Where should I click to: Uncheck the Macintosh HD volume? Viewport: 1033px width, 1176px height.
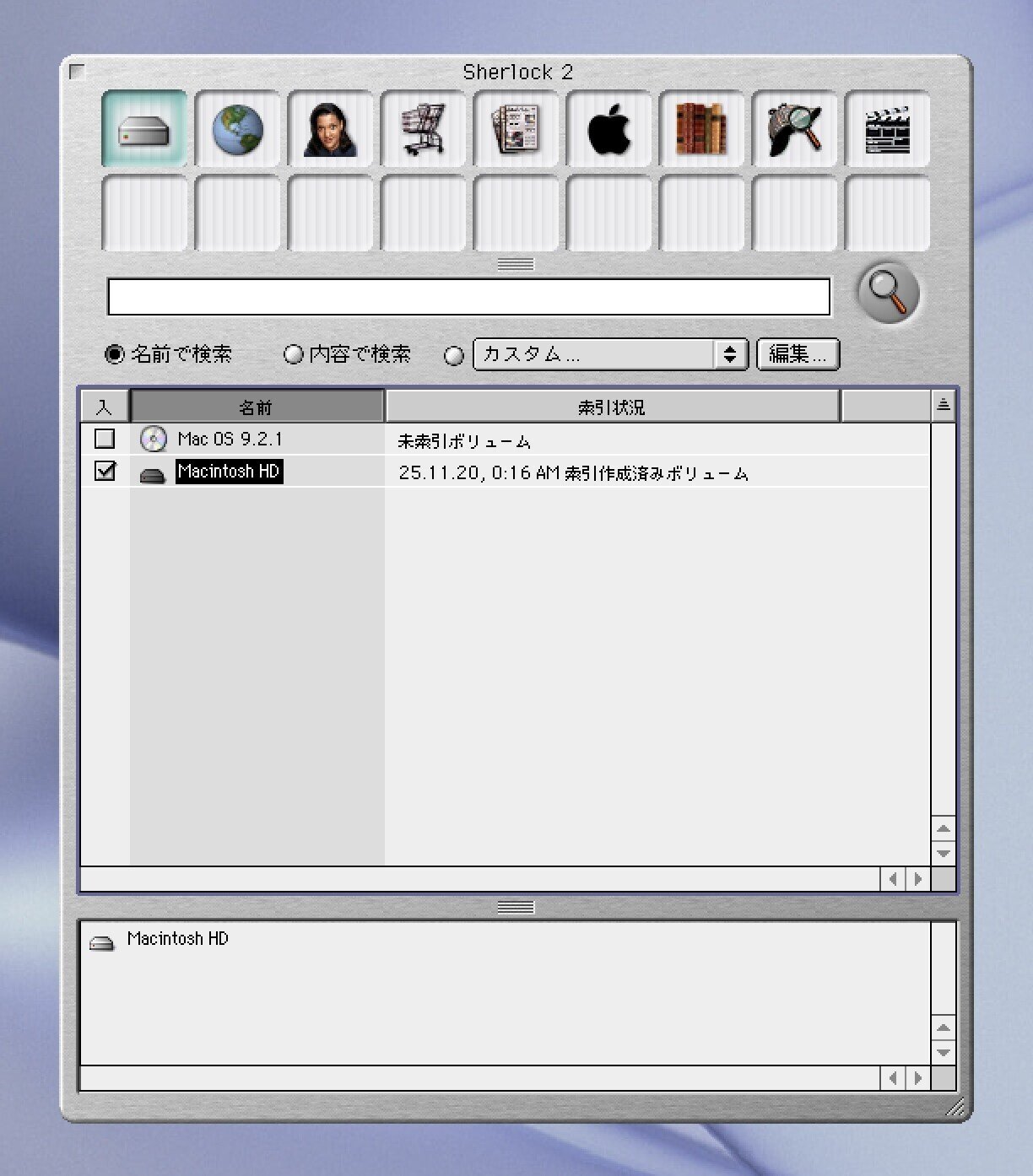coord(105,472)
